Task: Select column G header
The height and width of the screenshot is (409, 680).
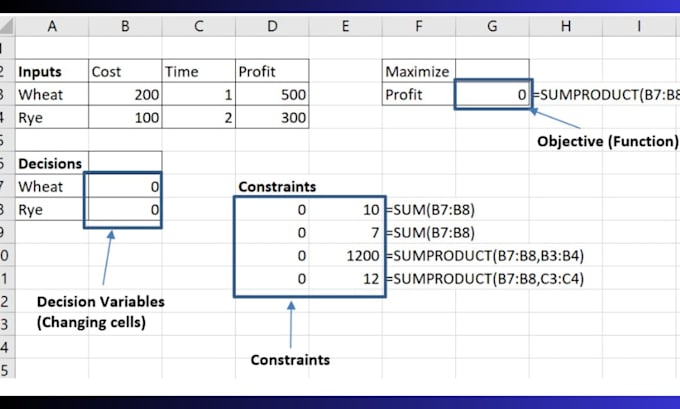Action: tap(492, 26)
